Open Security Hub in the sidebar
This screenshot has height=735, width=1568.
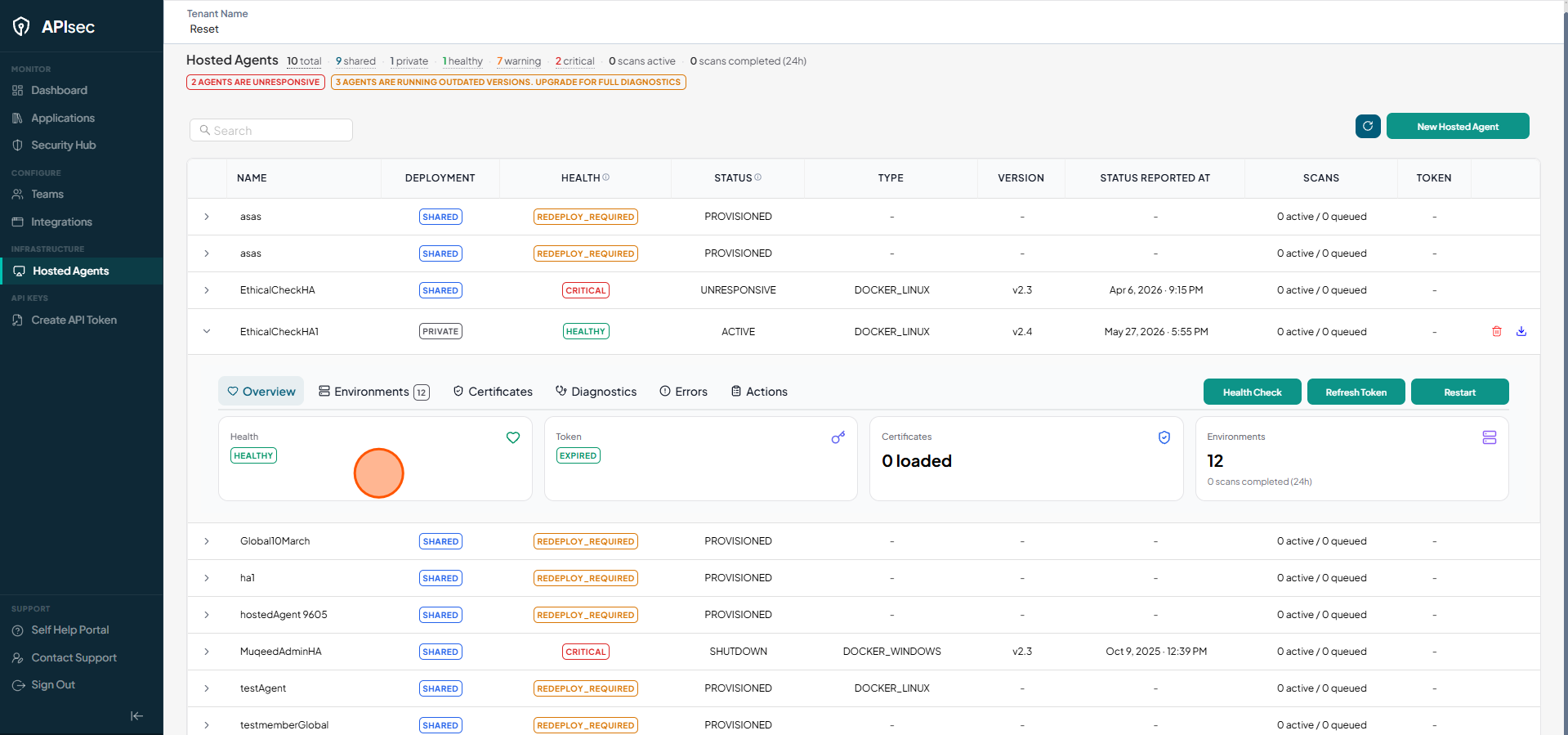pyautogui.click(x=63, y=145)
